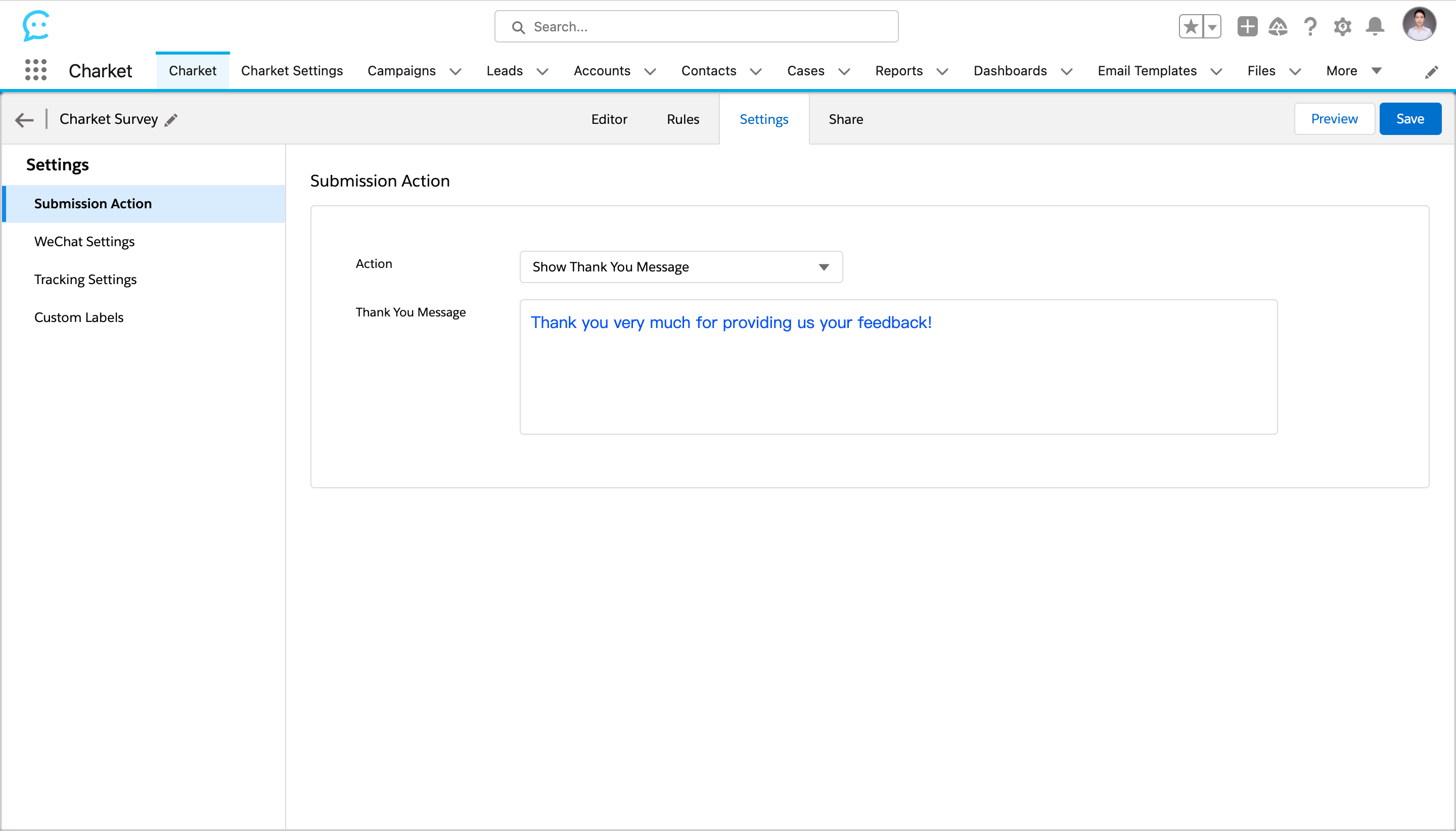Image resolution: width=1456 pixels, height=831 pixels.
Task: Go to the Dashboards tab
Action: pos(1010,71)
